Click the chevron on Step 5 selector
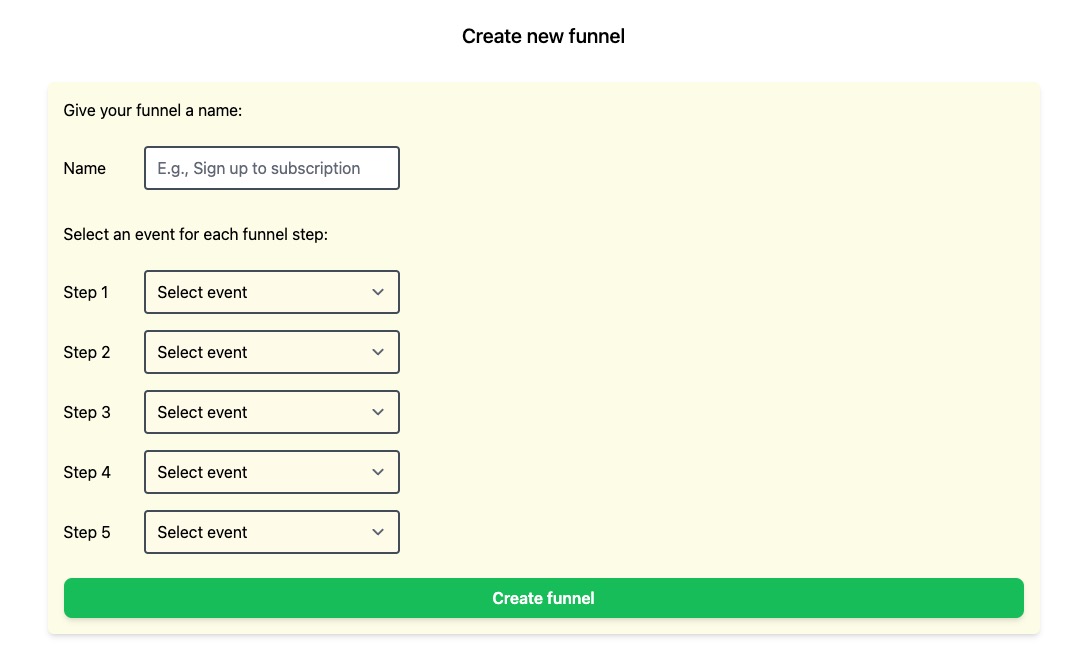Screen dimensions: 1091x651 (x=378, y=532)
